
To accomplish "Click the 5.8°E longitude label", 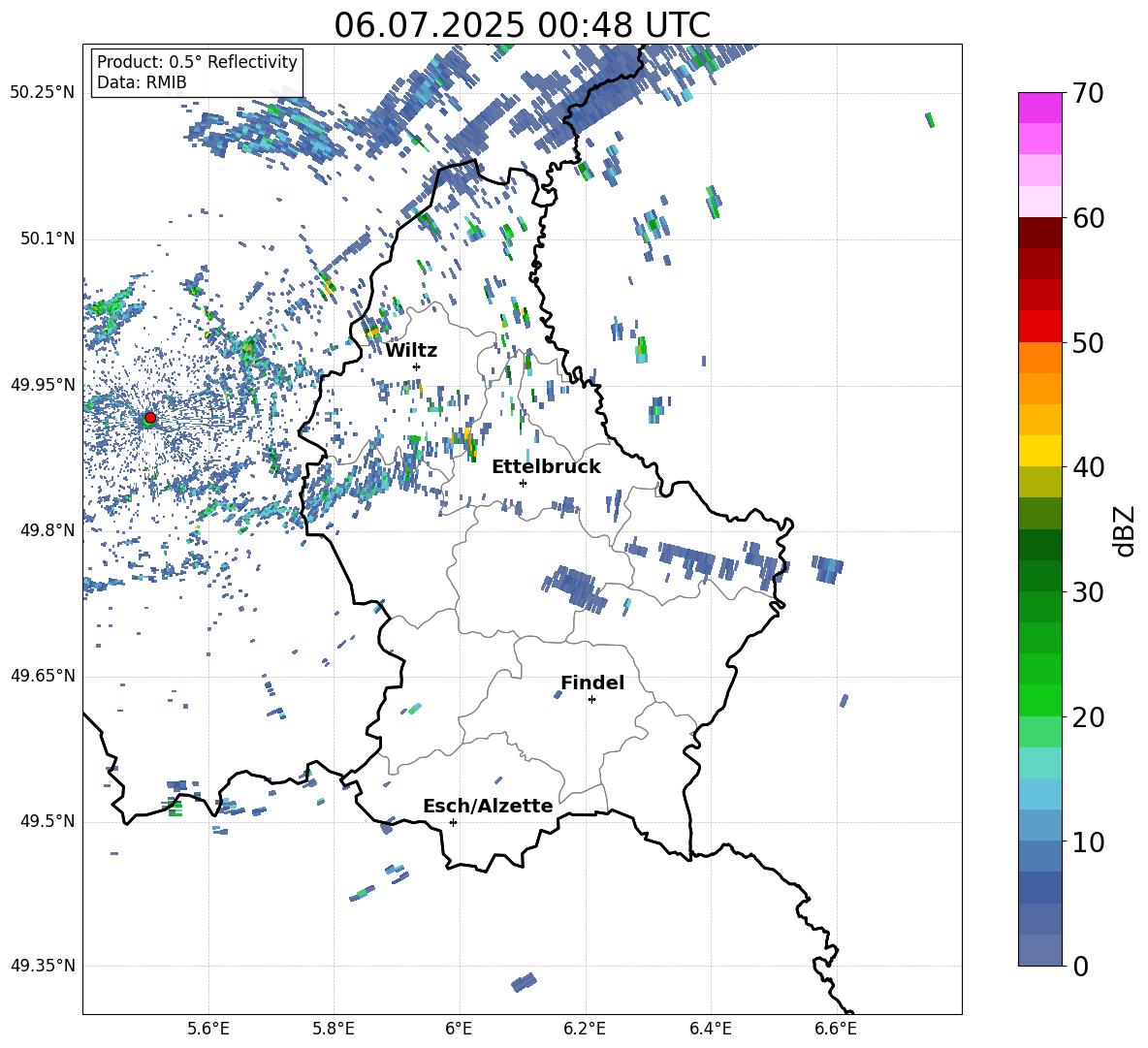I will 334,1030.
